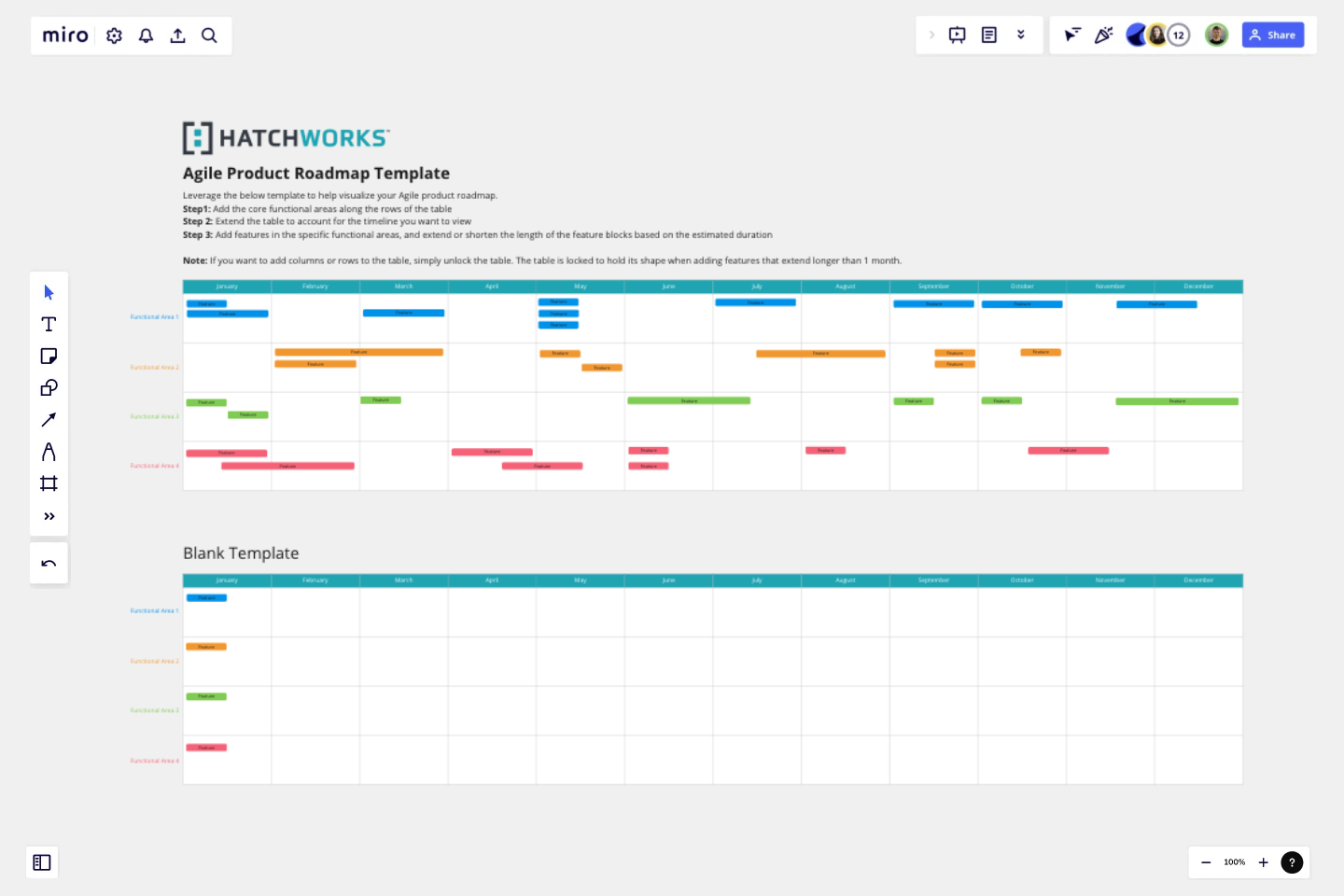The image size is (1344, 896).
Task: Expand the toolbar using the right chevron
Action: [x=931, y=34]
